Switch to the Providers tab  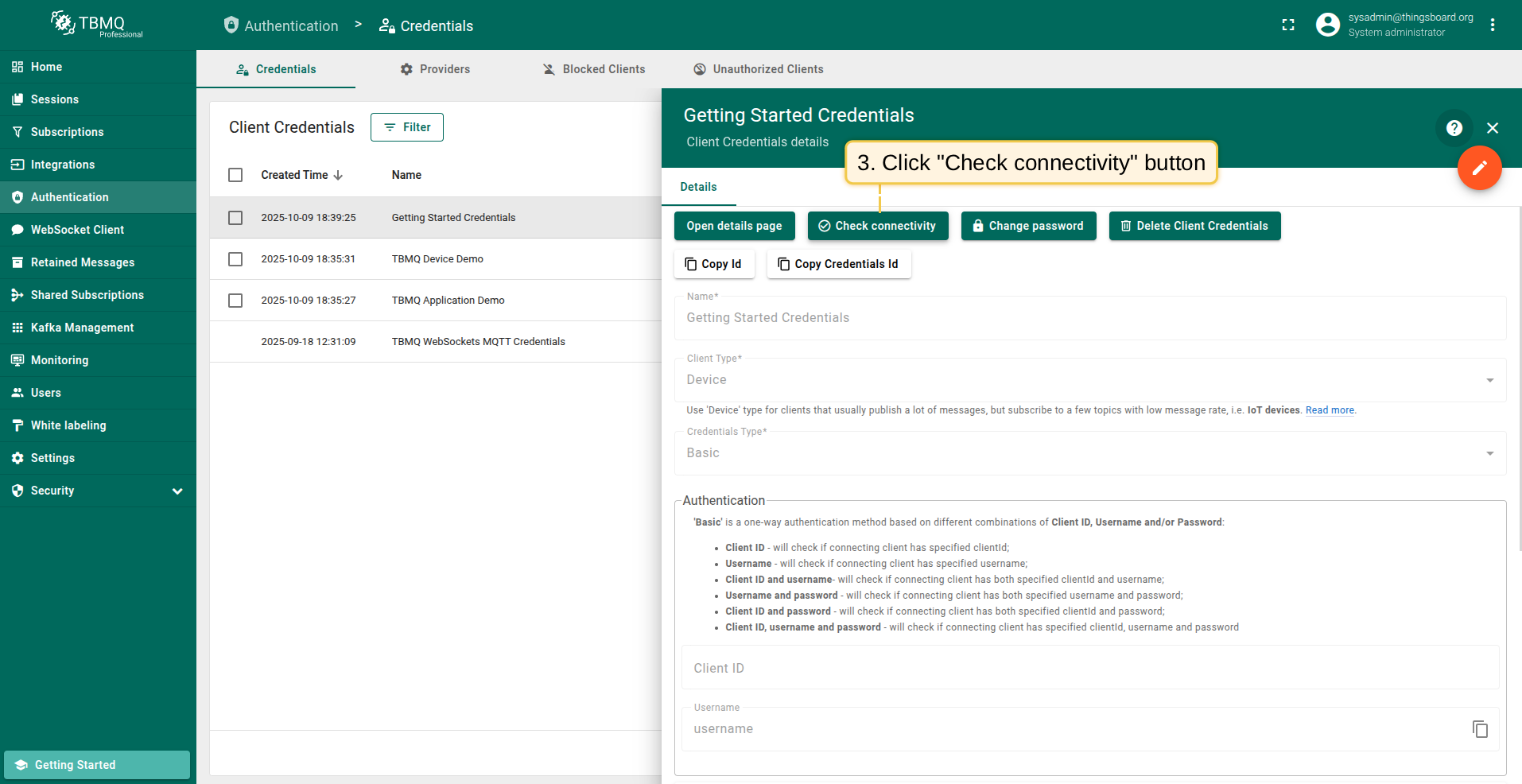click(435, 69)
